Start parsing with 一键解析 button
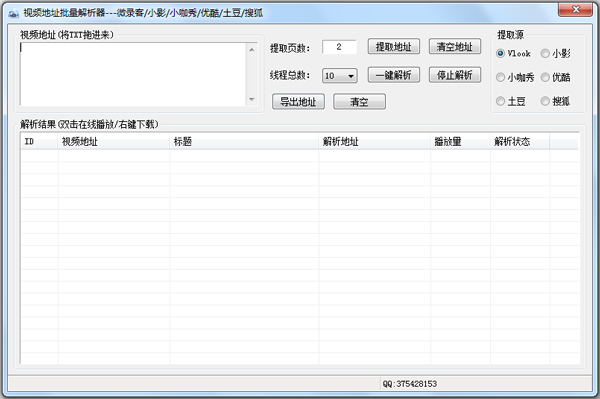Viewport: 600px width, 399px height. (394, 75)
